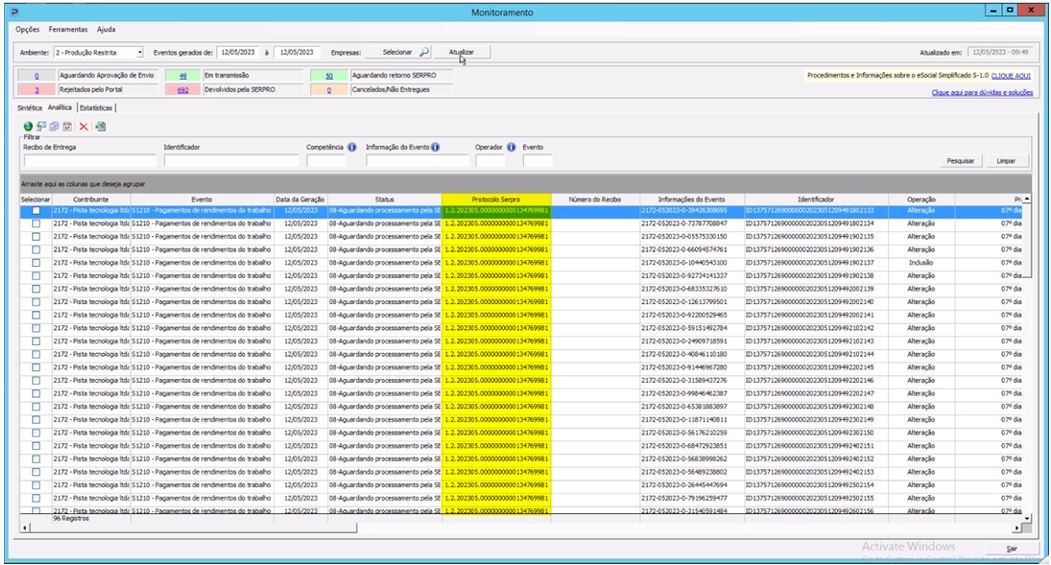Switch to the Estatísticas tab
Image resolution: width=1051 pixels, height=565 pixels.
coord(96,108)
